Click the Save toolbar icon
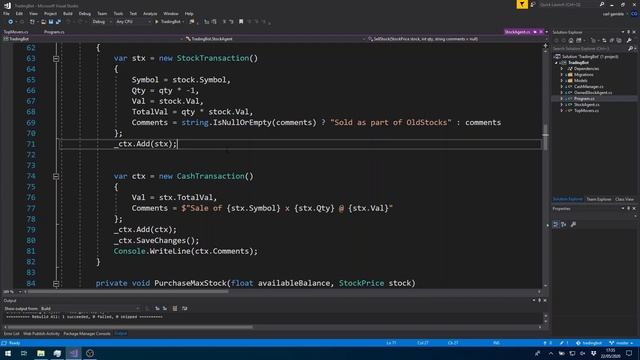Image resolution: width=640 pixels, height=360 pixels. 51,22
